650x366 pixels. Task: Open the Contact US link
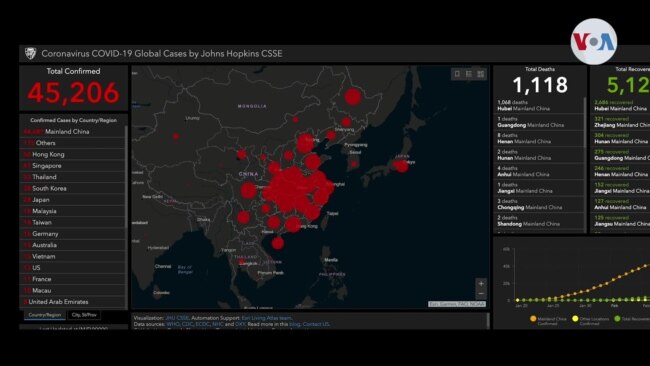point(316,324)
